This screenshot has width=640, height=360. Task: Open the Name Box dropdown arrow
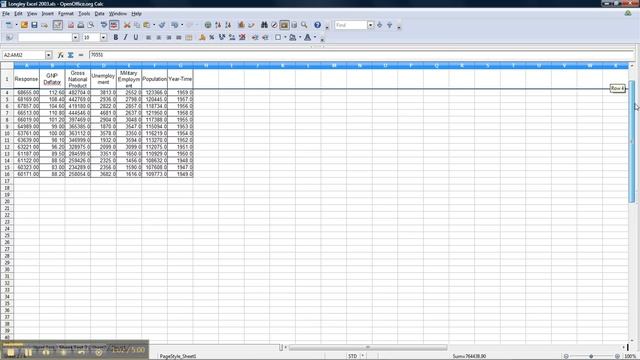(49, 55)
